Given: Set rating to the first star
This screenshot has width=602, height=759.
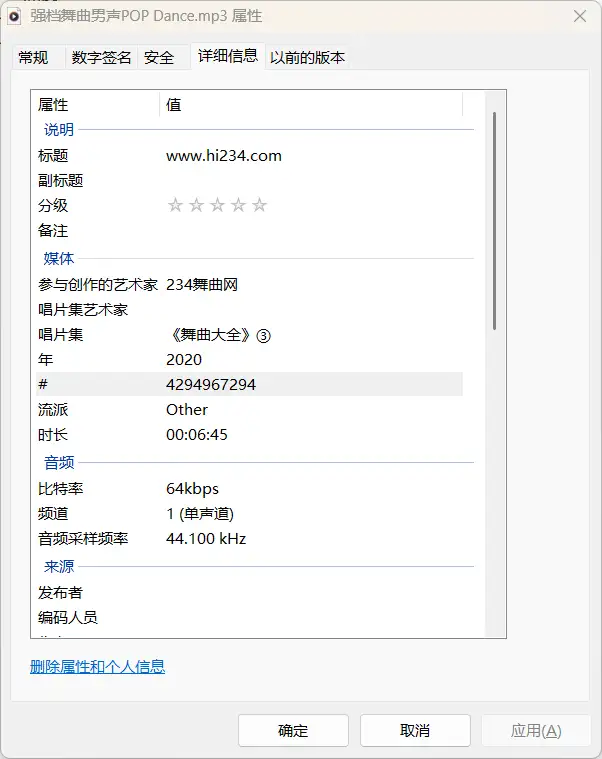Looking at the screenshot, I should coord(175,205).
